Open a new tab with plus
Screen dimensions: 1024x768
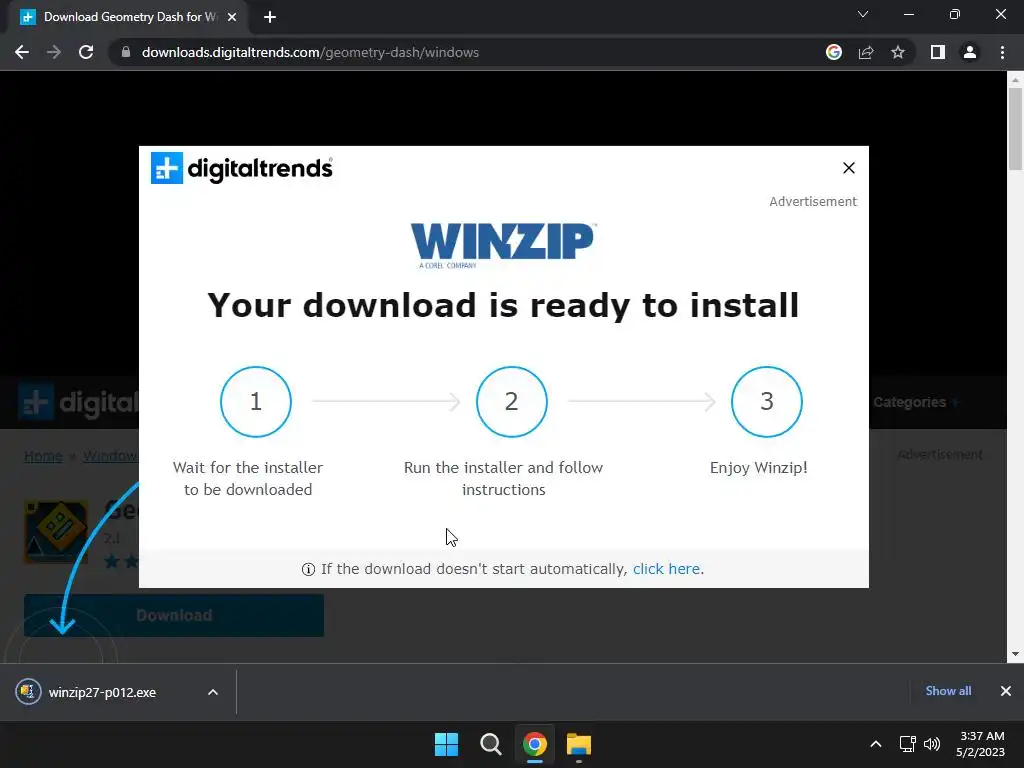pyautogui.click(x=270, y=17)
